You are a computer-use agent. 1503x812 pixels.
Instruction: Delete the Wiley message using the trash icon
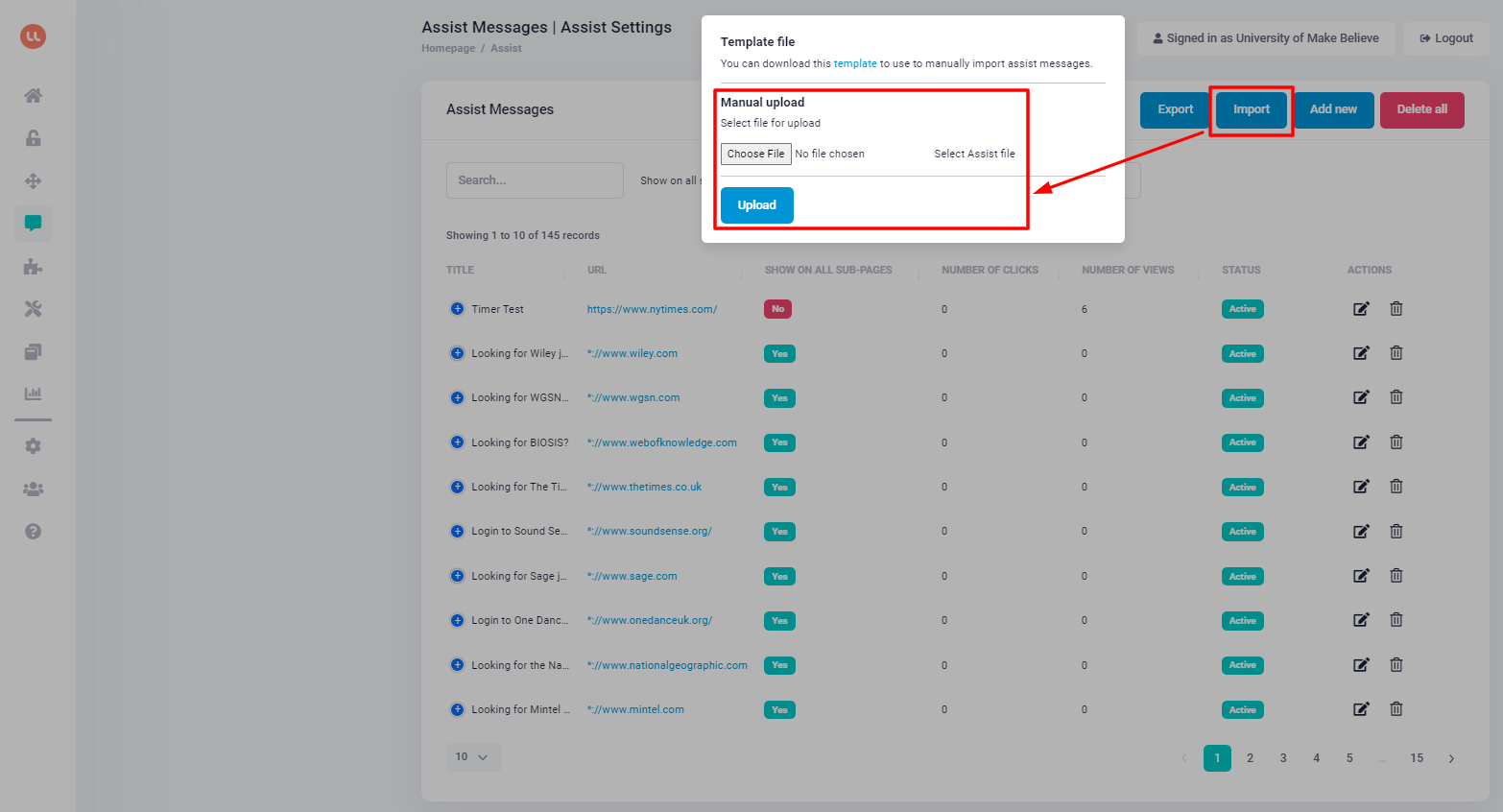coord(1396,352)
